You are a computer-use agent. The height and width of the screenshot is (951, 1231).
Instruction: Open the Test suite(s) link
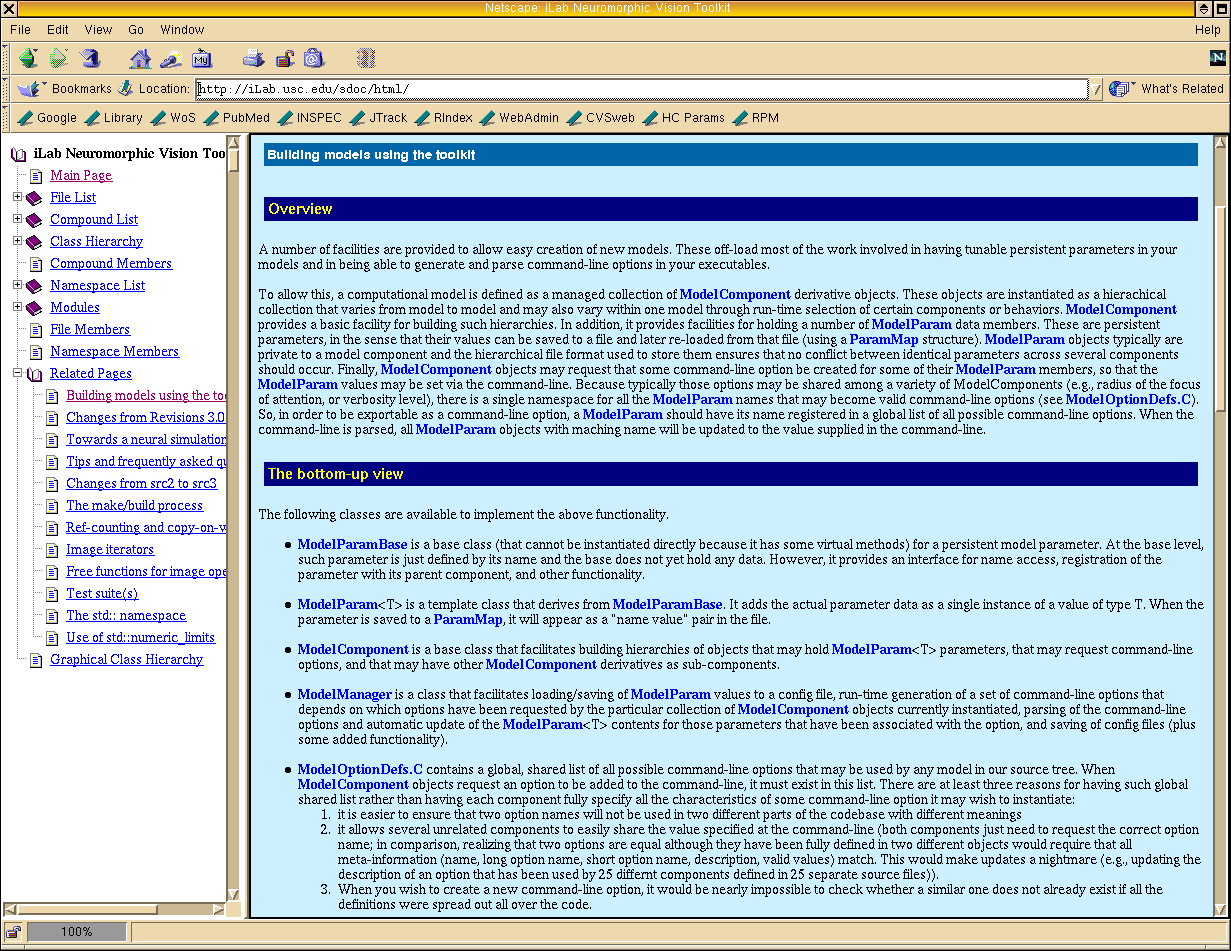[x=102, y=593]
